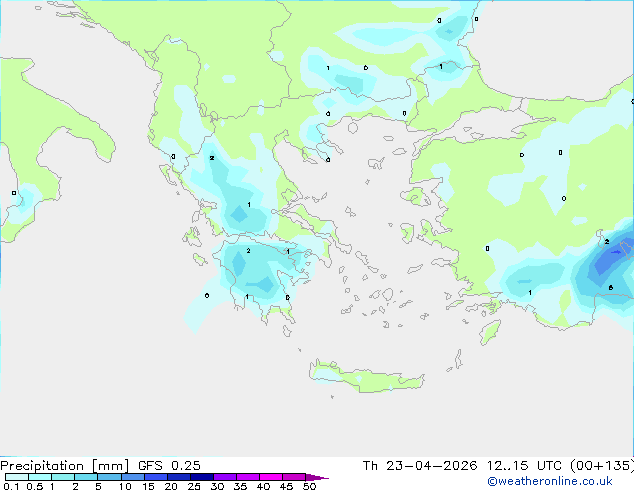Select the 0.5–1 mm legend color swatch

[x=40, y=477]
